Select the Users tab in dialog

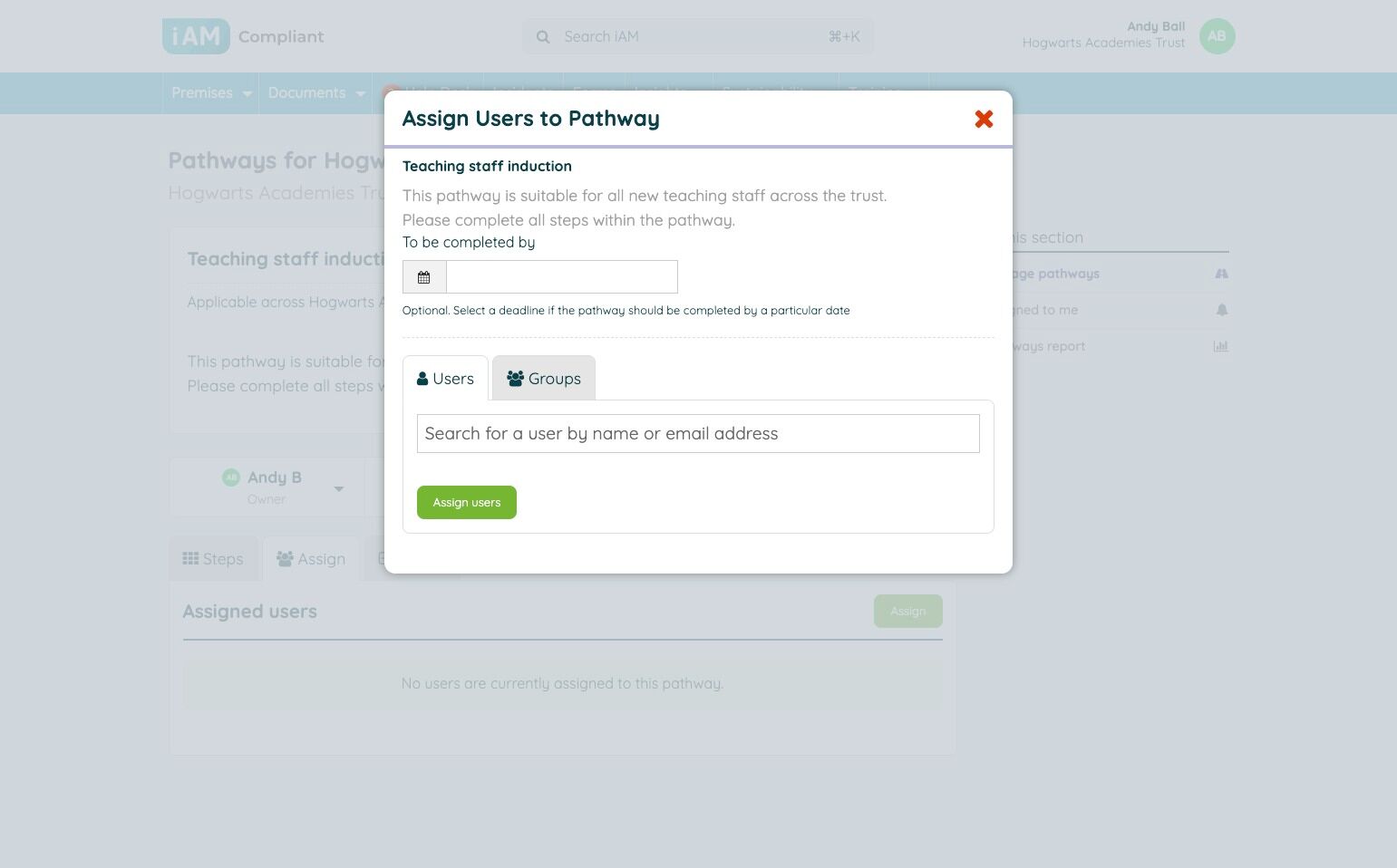pyautogui.click(x=445, y=379)
